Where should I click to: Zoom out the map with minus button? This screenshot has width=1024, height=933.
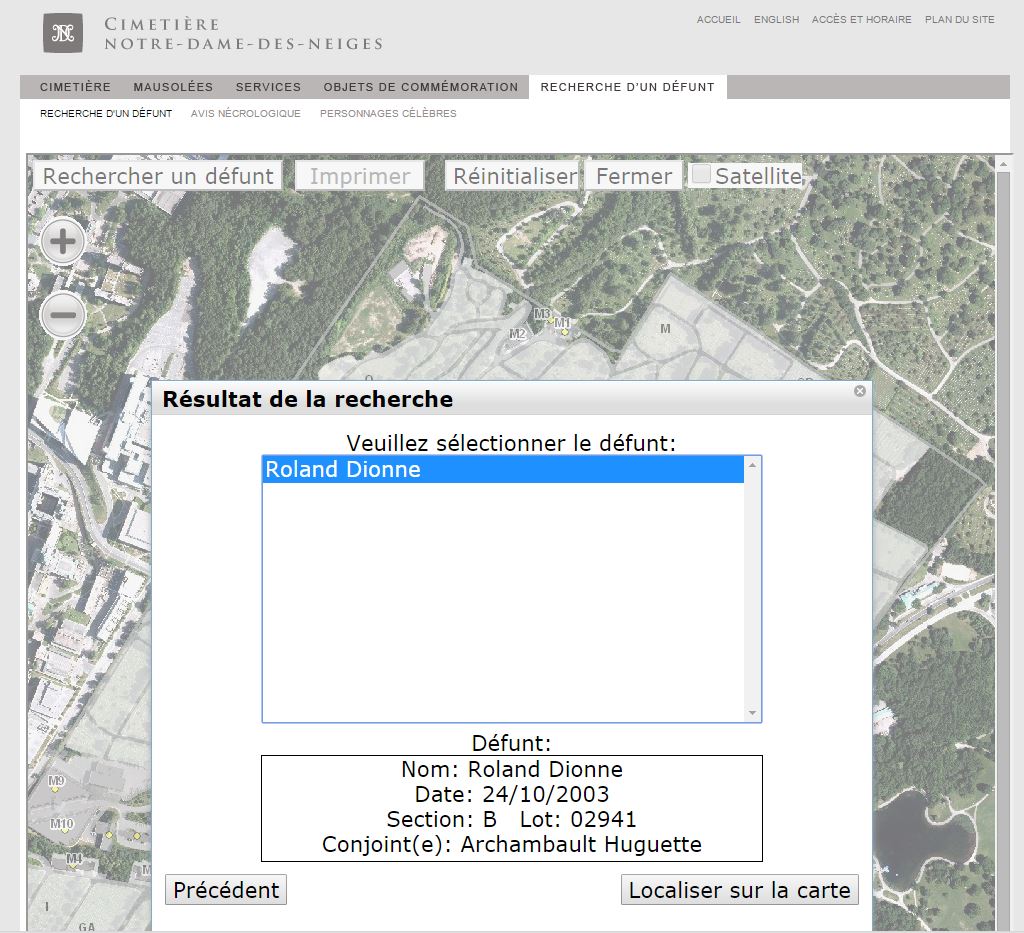pos(63,315)
